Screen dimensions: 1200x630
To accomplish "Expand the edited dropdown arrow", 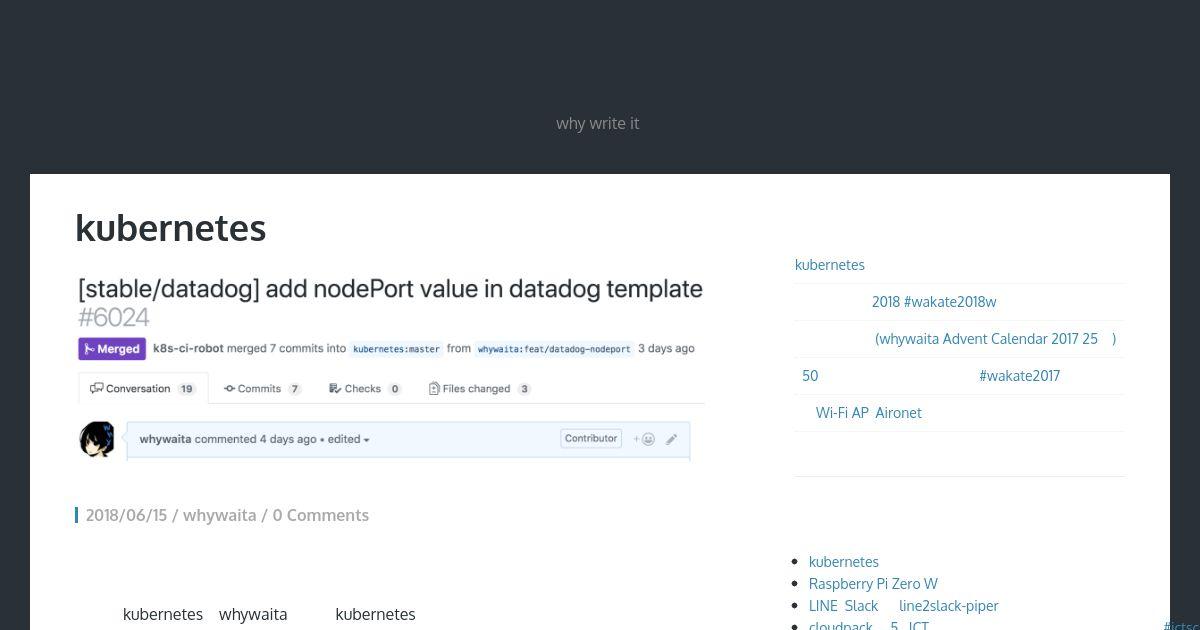I will click(366, 440).
